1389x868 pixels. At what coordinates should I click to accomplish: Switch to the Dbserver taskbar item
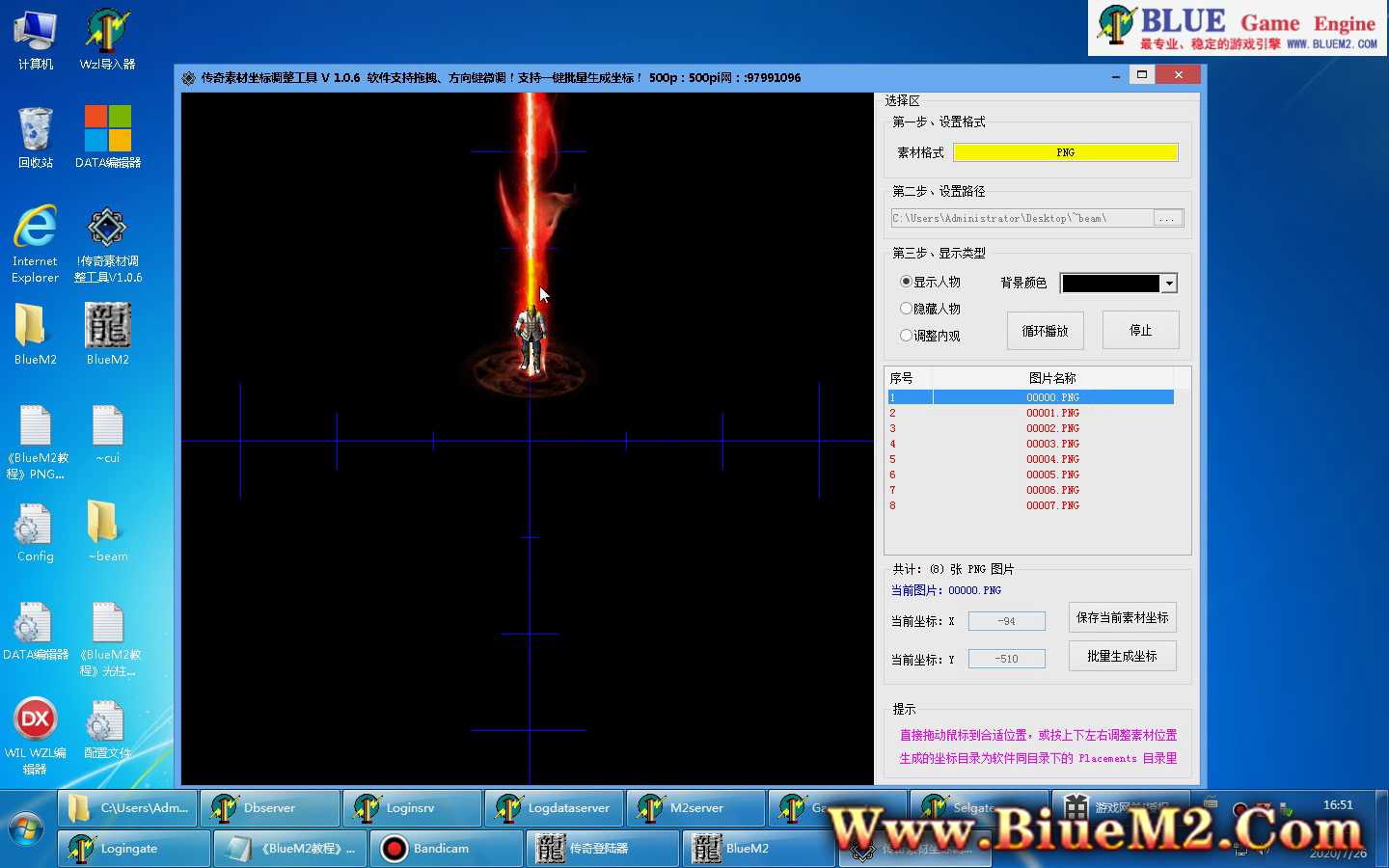270,808
